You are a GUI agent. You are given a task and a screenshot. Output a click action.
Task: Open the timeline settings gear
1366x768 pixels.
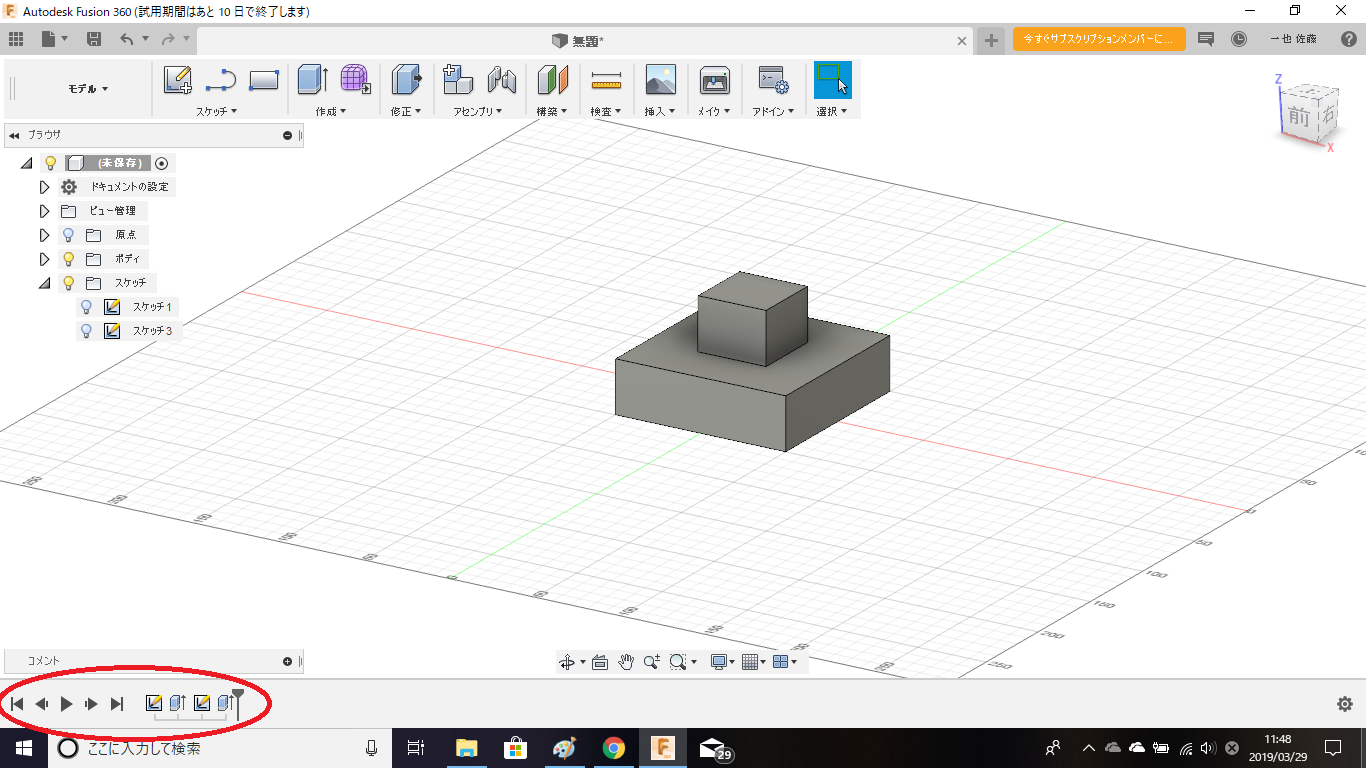click(1345, 704)
